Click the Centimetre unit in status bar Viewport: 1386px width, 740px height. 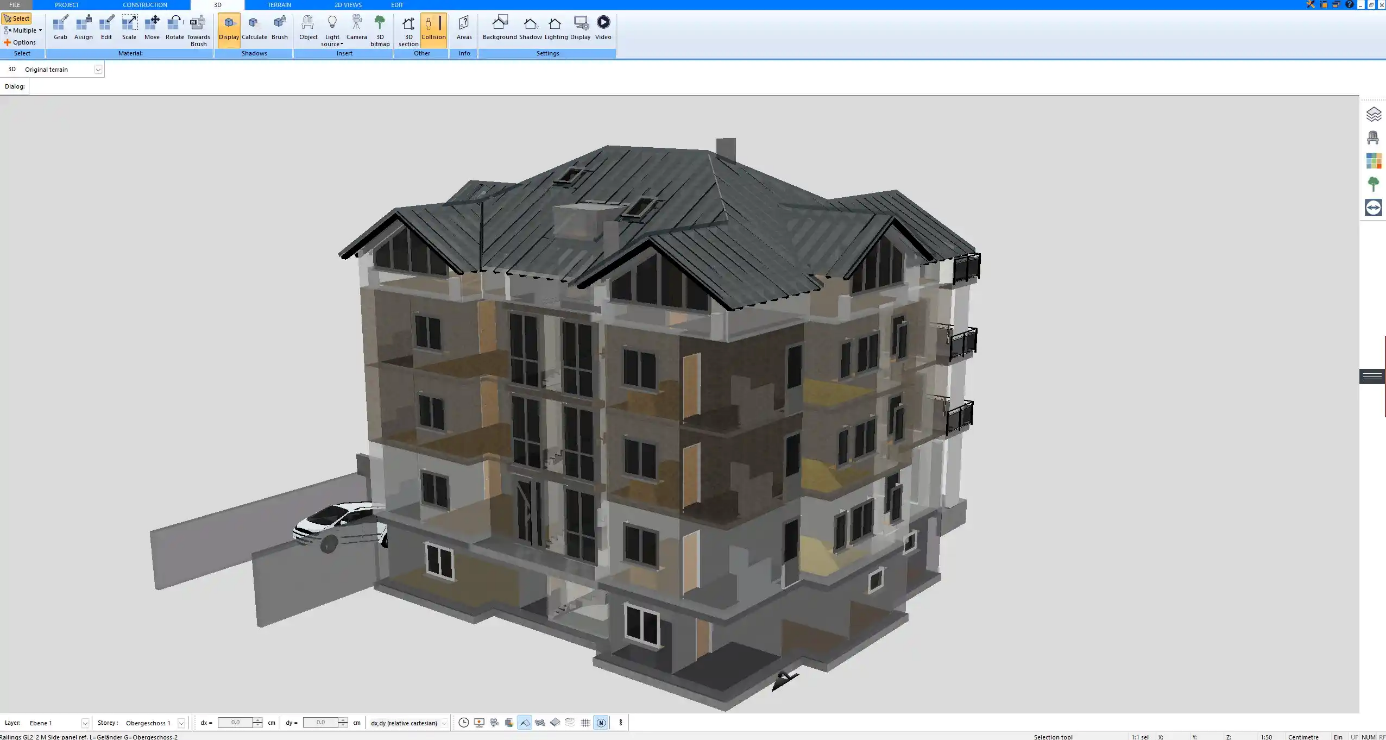point(1303,736)
